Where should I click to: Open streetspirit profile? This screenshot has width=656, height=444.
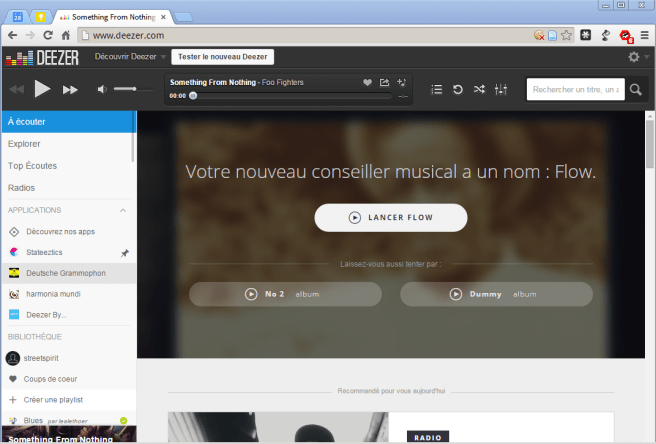pos(69,358)
